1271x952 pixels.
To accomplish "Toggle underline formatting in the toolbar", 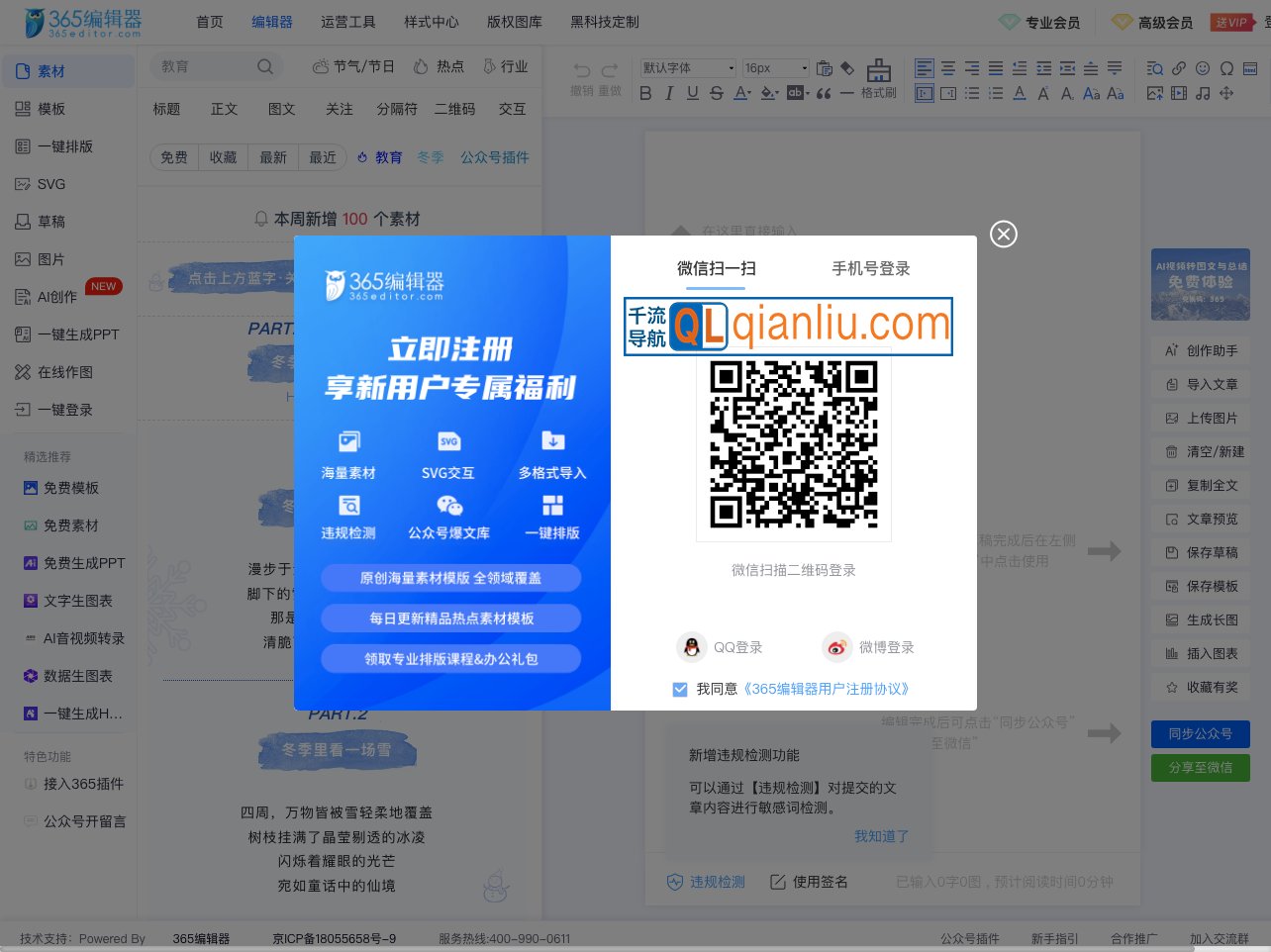I will tap(693, 92).
